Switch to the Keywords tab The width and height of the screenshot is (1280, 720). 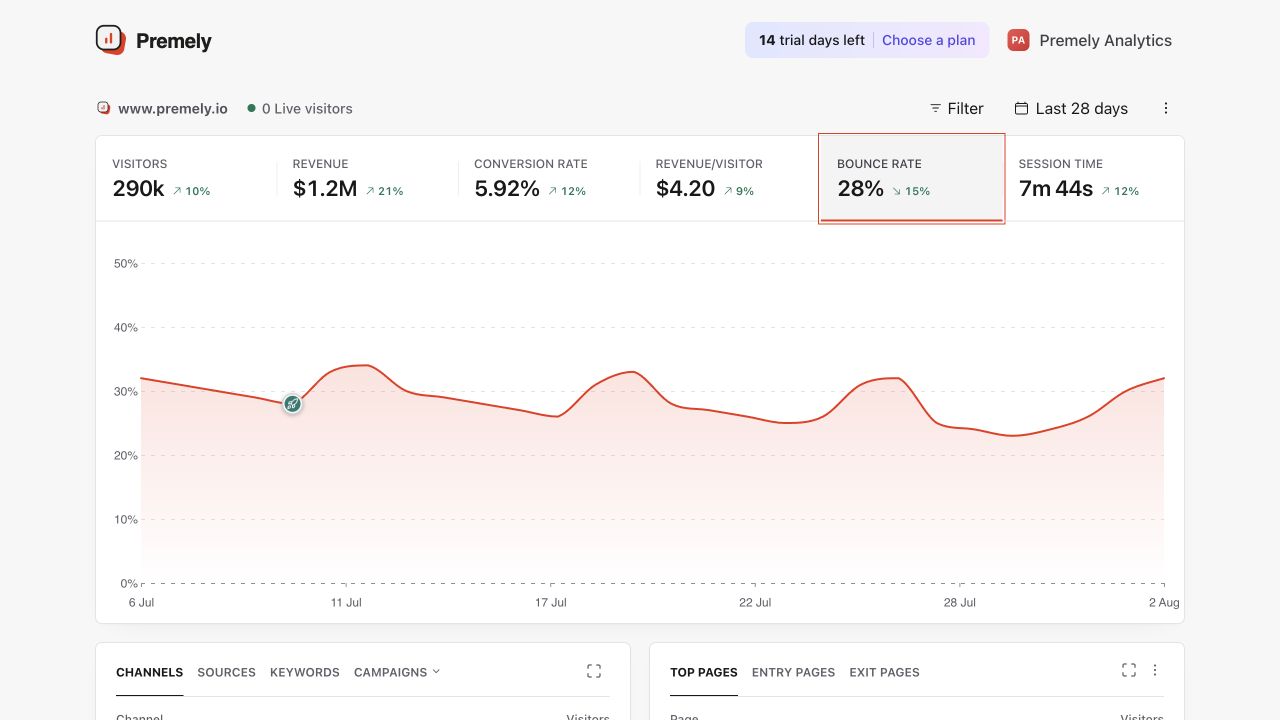click(x=305, y=672)
